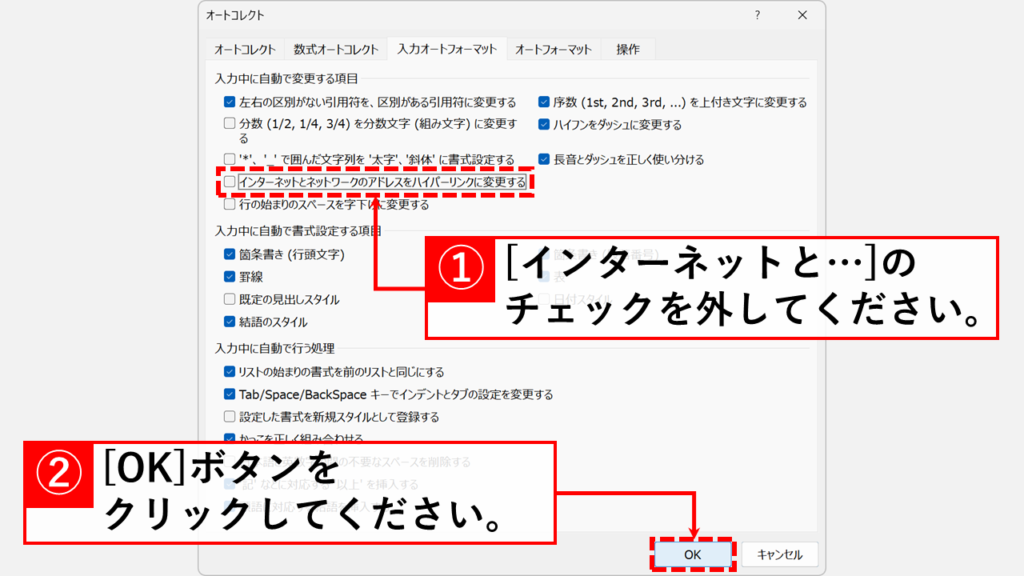
Task: Uncheck 箇条書き (行頭文字) checkbox
Action: [229, 254]
